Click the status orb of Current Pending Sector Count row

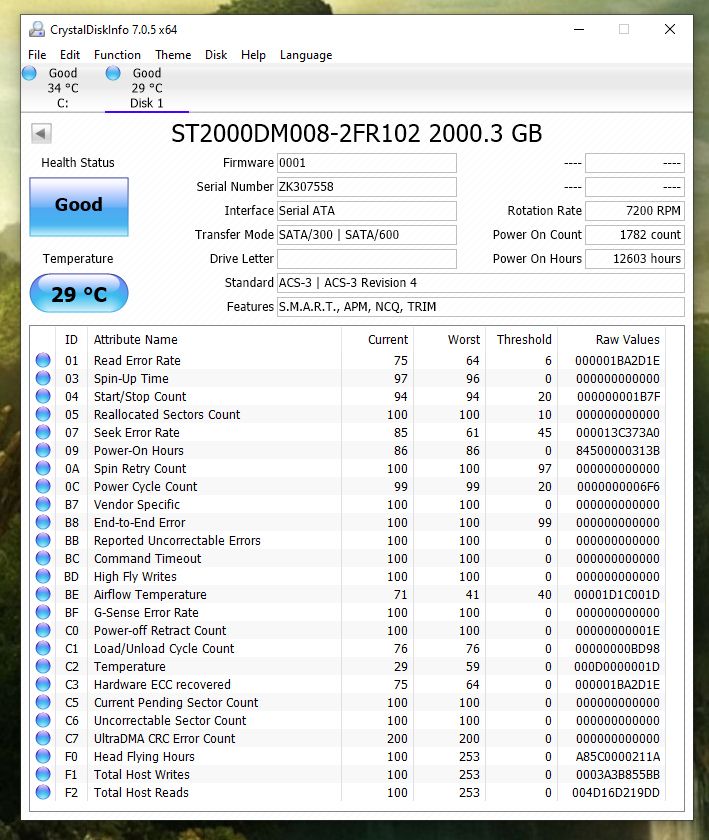pyautogui.click(x=43, y=702)
